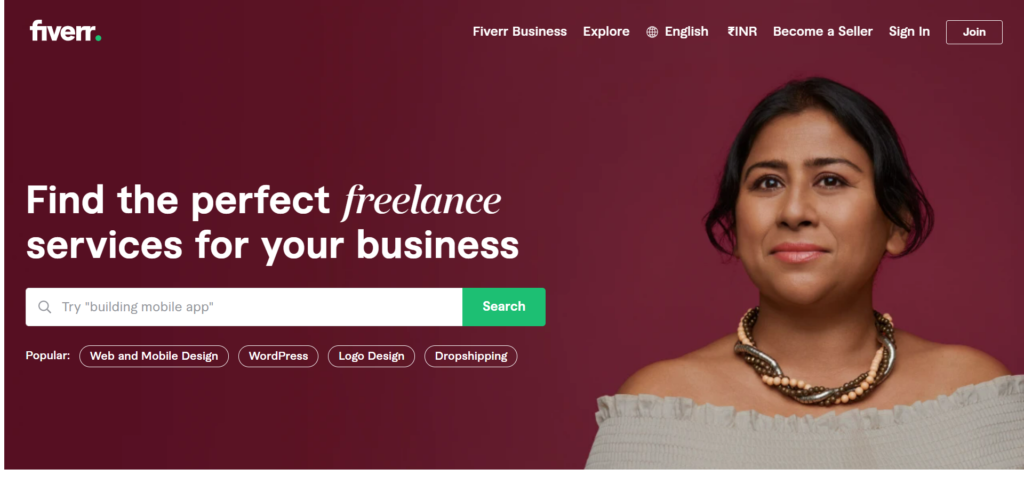
Task: Click the green dot in Fiverr logo
Action: coord(98,39)
